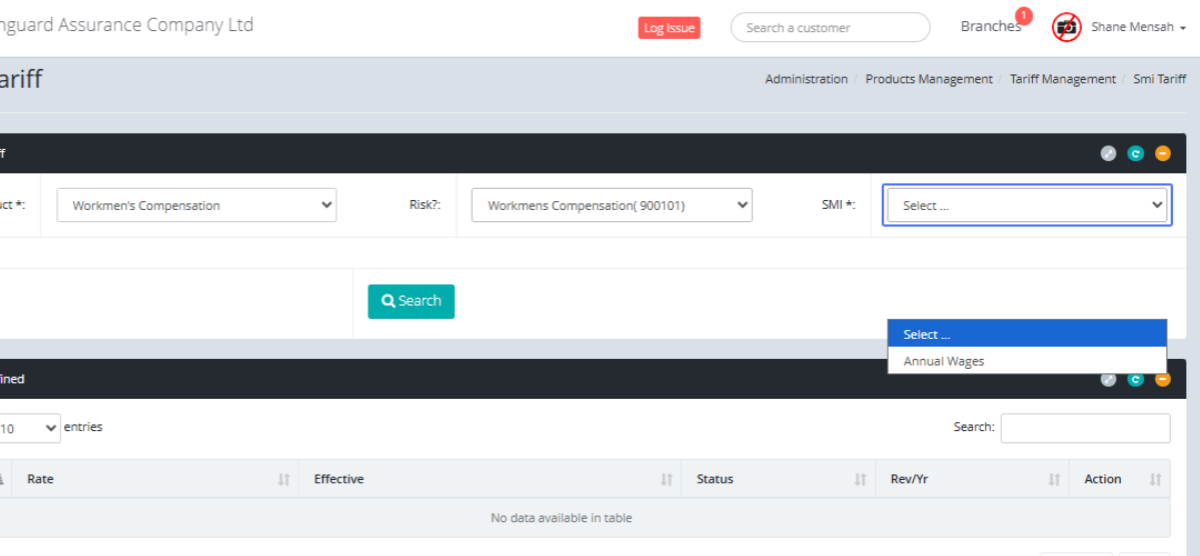Image resolution: width=1200 pixels, height=556 pixels.
Task: Focus the table Search input box
Action: [x=1085, y=428]
